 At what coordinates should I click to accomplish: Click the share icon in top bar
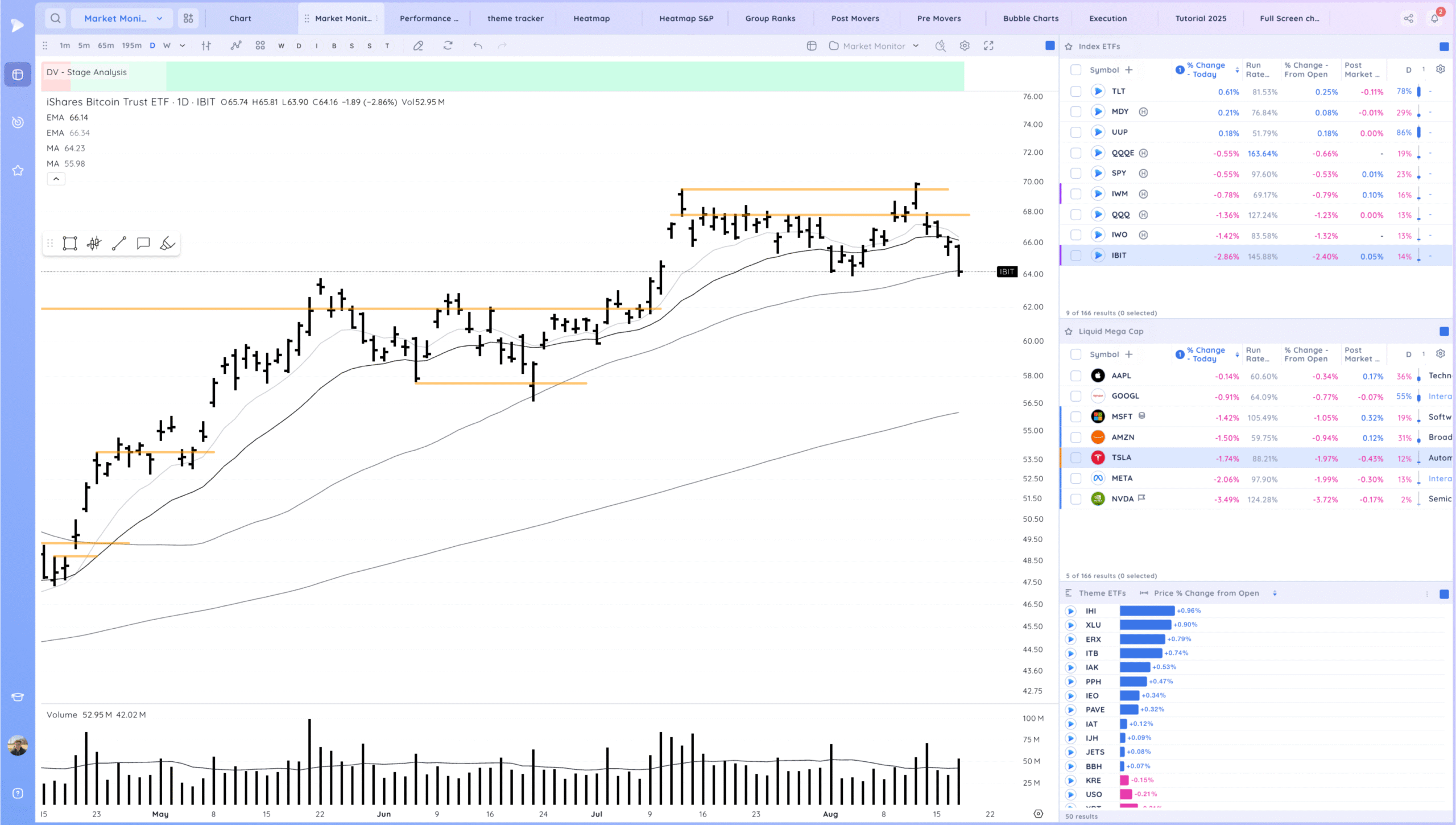point(1408,18)
